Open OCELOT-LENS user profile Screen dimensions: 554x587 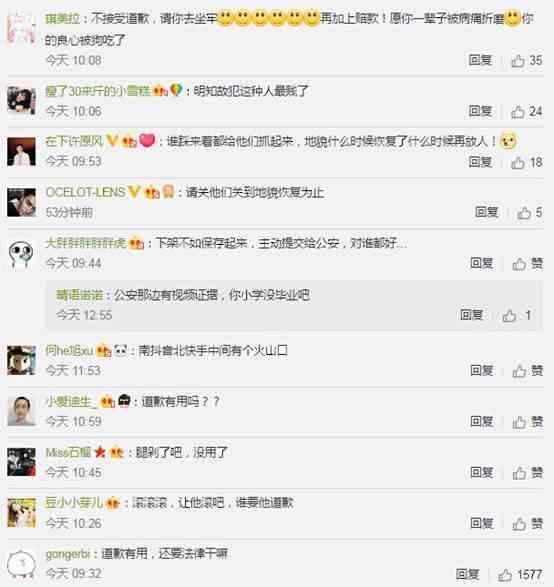pos(85,192)
